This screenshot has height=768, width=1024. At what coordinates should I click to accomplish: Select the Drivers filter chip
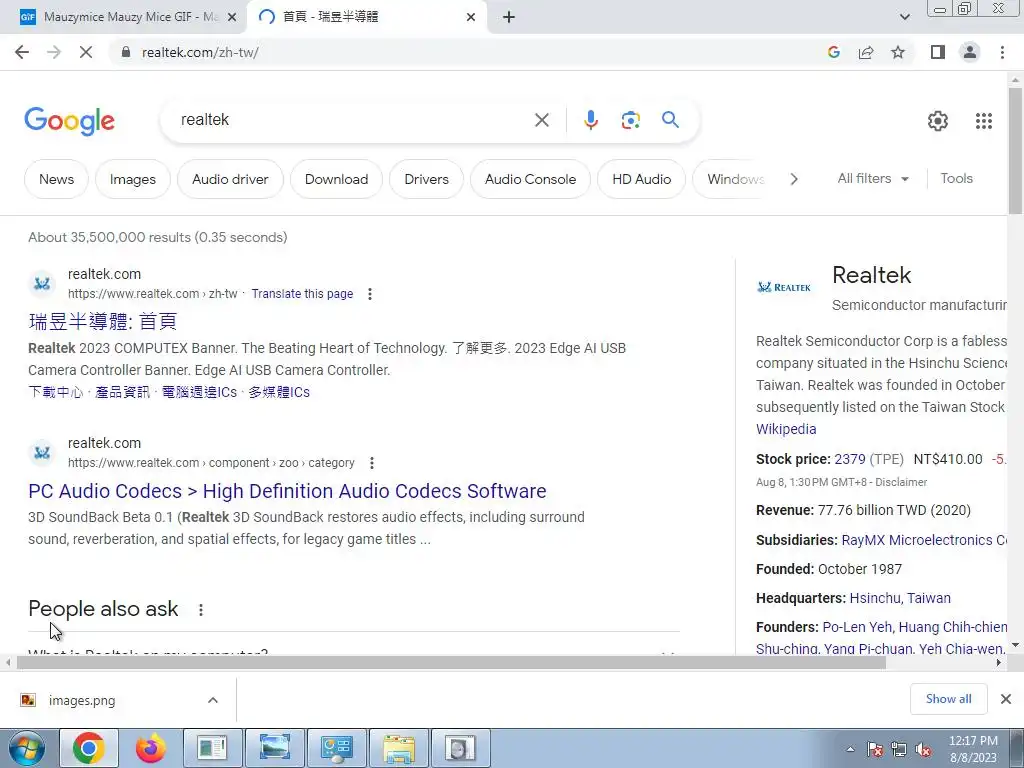pyautogui.click(x=426, y=179)
